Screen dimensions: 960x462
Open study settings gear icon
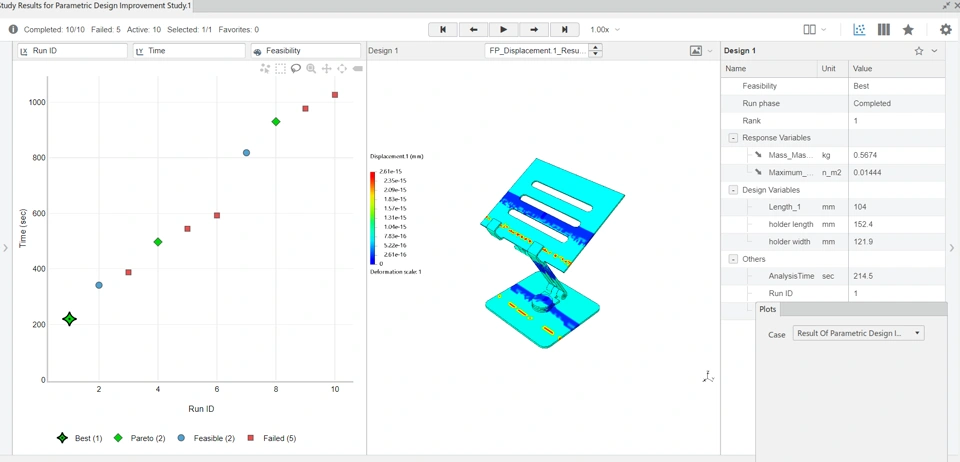pos(946,29)
